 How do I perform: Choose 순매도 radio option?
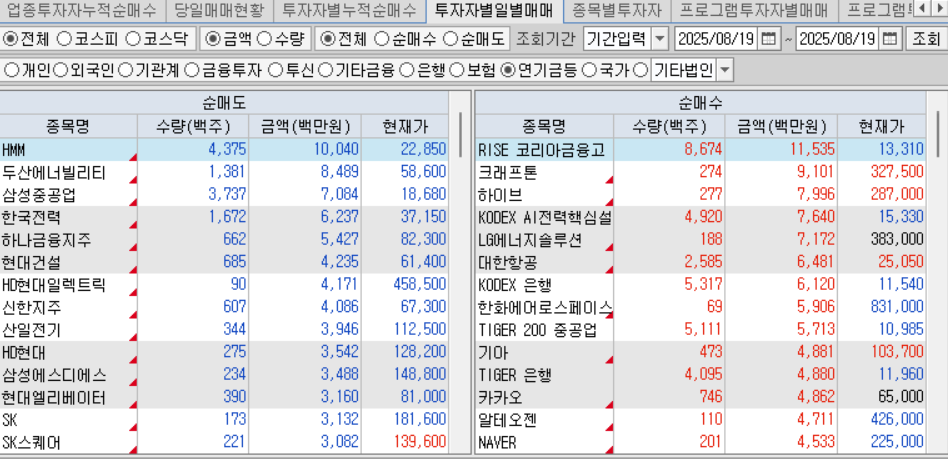pos(450,39)
